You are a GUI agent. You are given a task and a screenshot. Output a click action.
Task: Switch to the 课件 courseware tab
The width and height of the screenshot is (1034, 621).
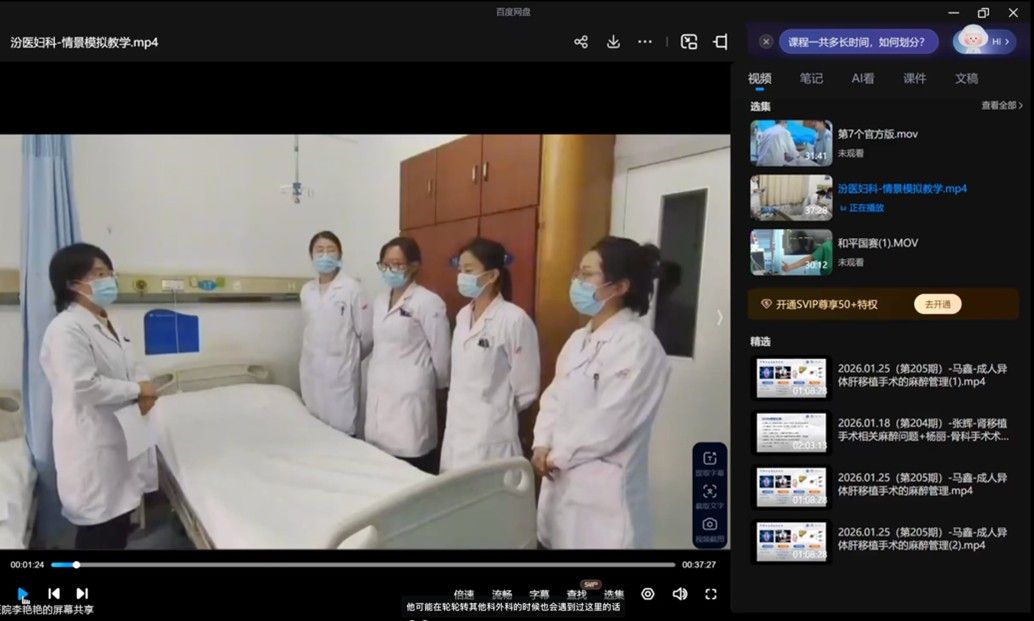point(914,79)
